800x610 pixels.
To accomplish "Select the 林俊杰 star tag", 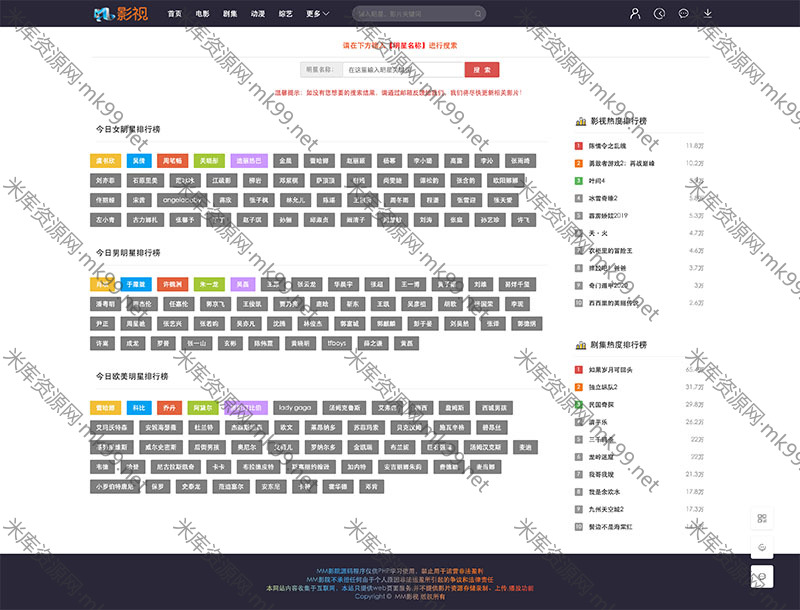I will 313,323.
